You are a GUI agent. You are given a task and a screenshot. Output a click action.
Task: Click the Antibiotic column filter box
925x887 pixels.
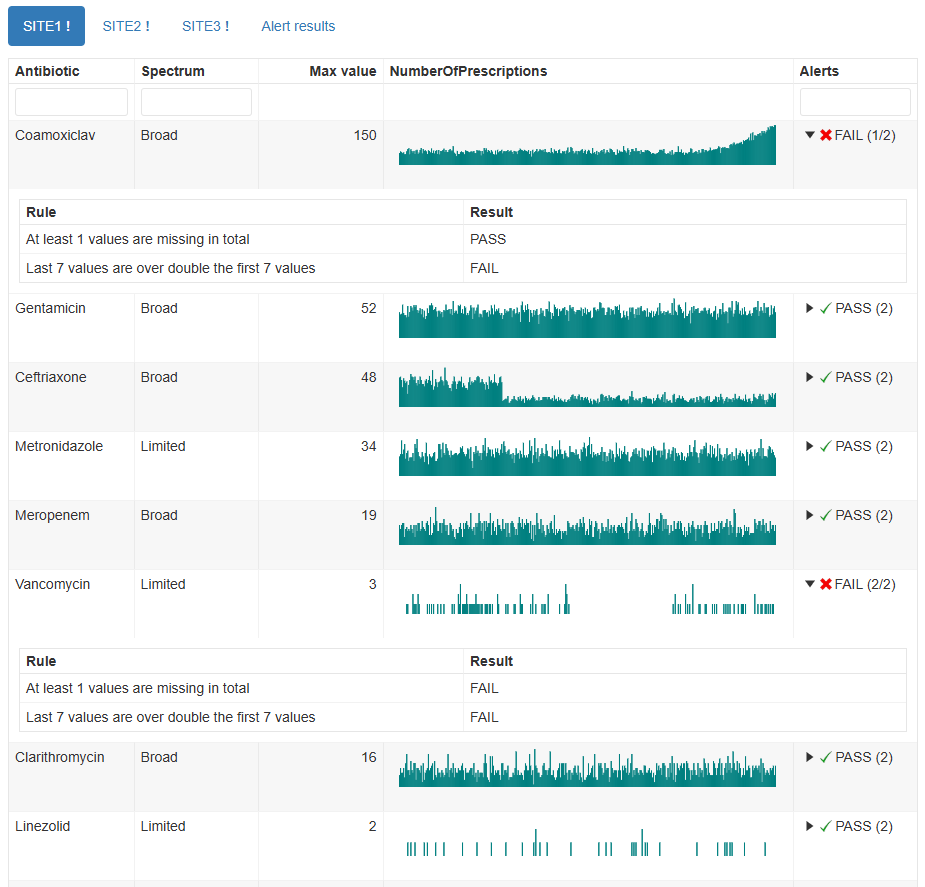tap(71, 102)
